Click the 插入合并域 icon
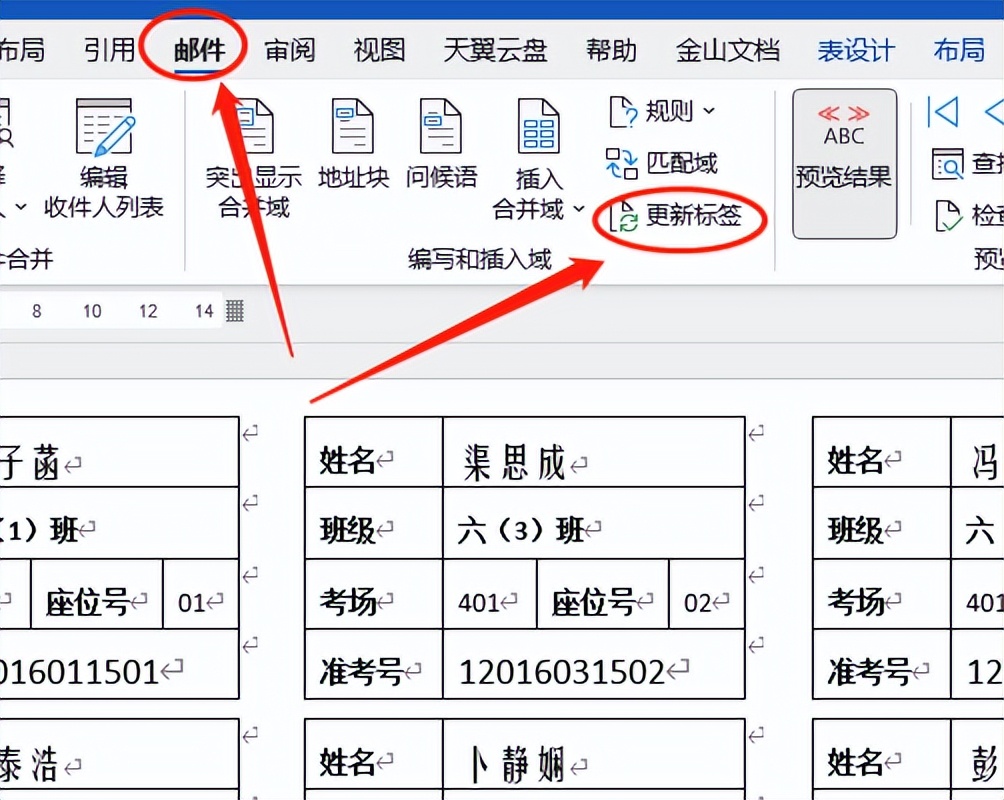The image size is (1004, 800). coord(538,126)
